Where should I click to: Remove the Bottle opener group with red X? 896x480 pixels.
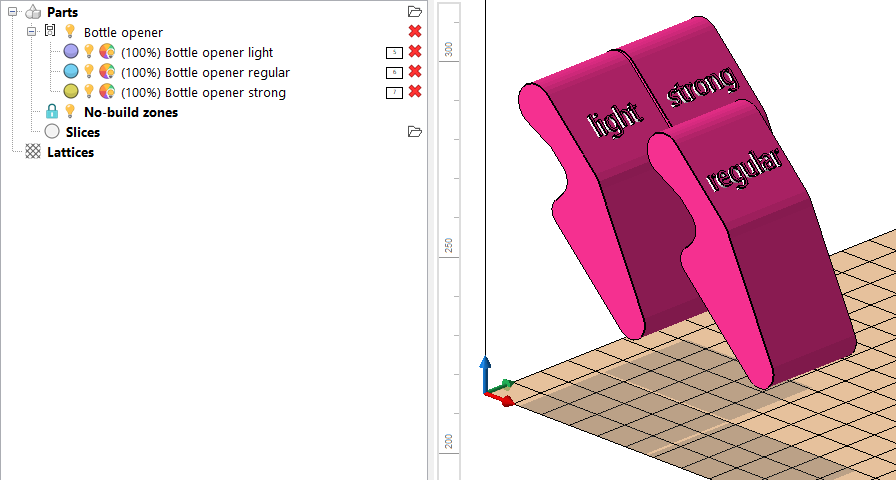(x=415, y=31)
